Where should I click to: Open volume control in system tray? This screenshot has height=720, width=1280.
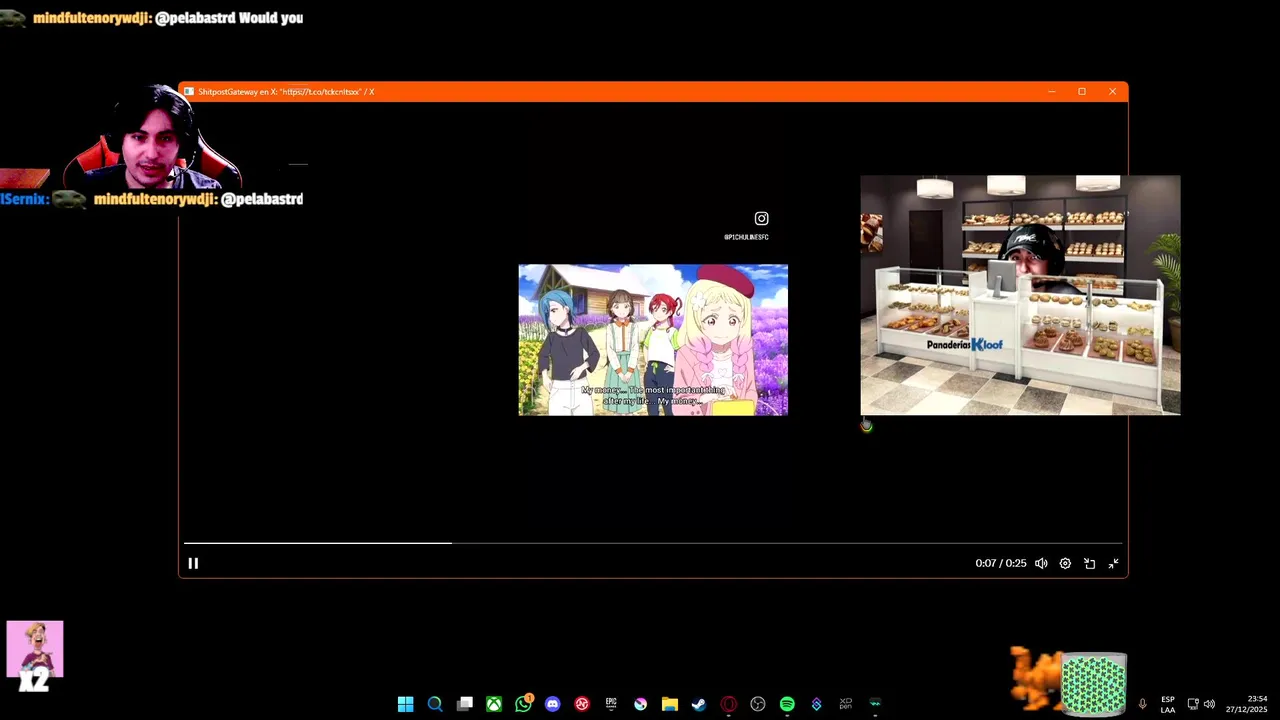[1209, 704]
